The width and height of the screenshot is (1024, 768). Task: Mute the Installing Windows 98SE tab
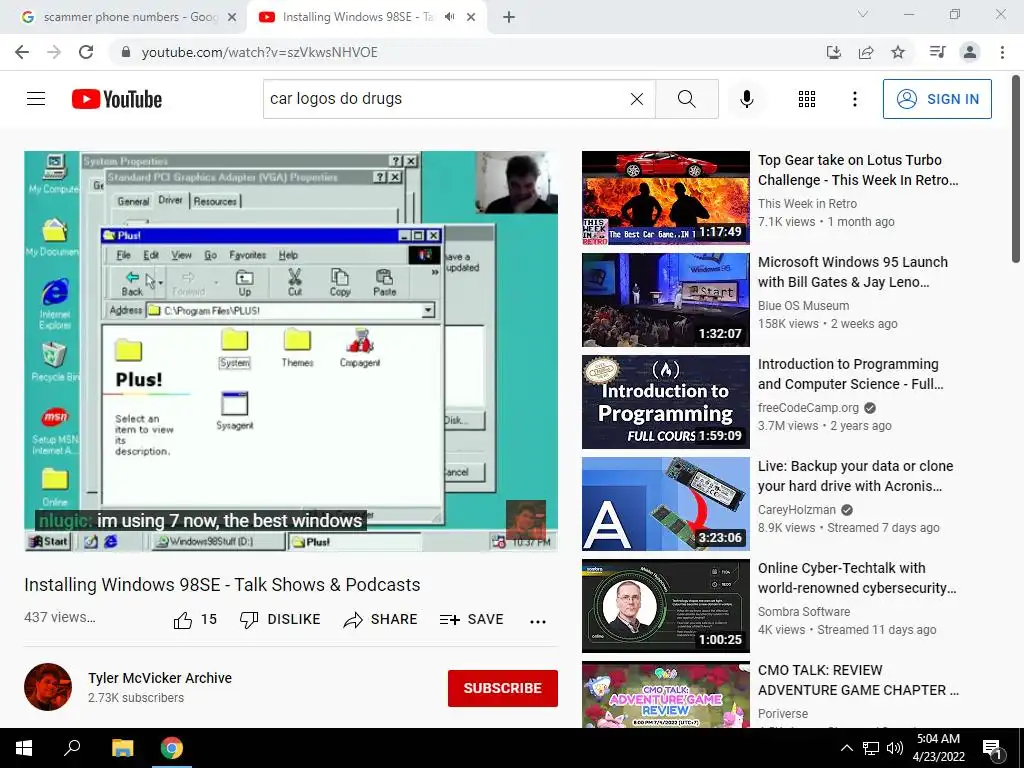[x=449, y=17]
